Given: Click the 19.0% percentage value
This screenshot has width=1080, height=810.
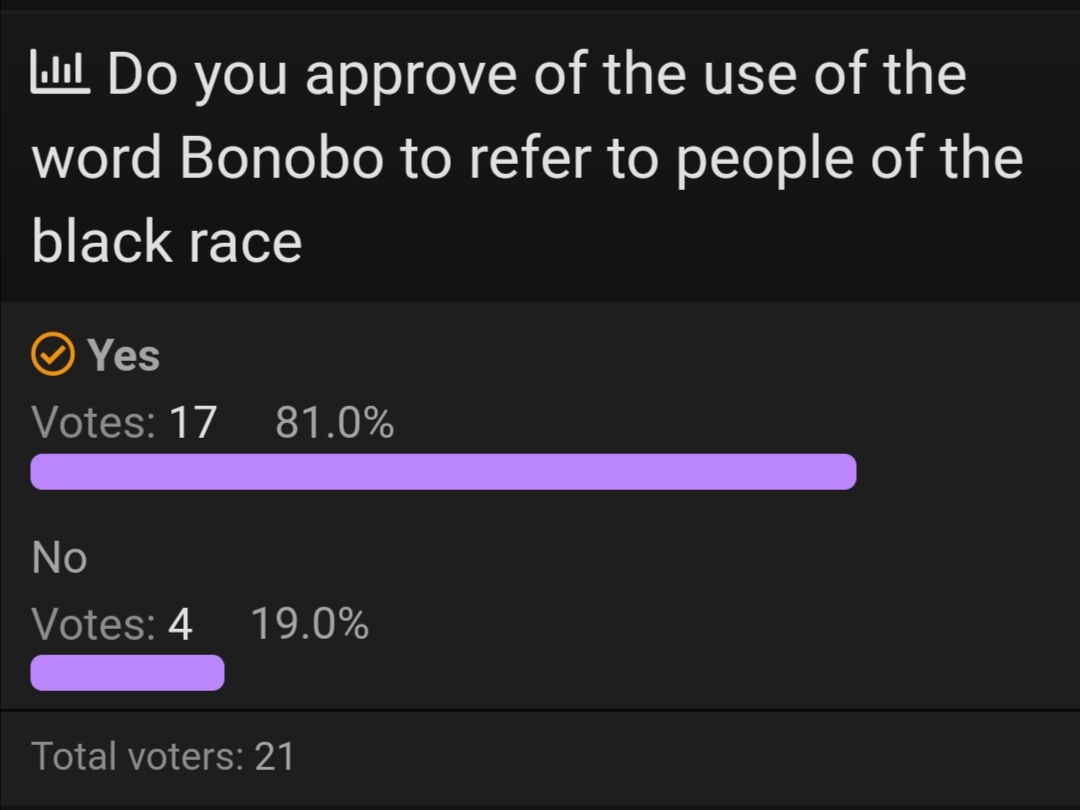Looking at the screenshot, I should 310,623.
